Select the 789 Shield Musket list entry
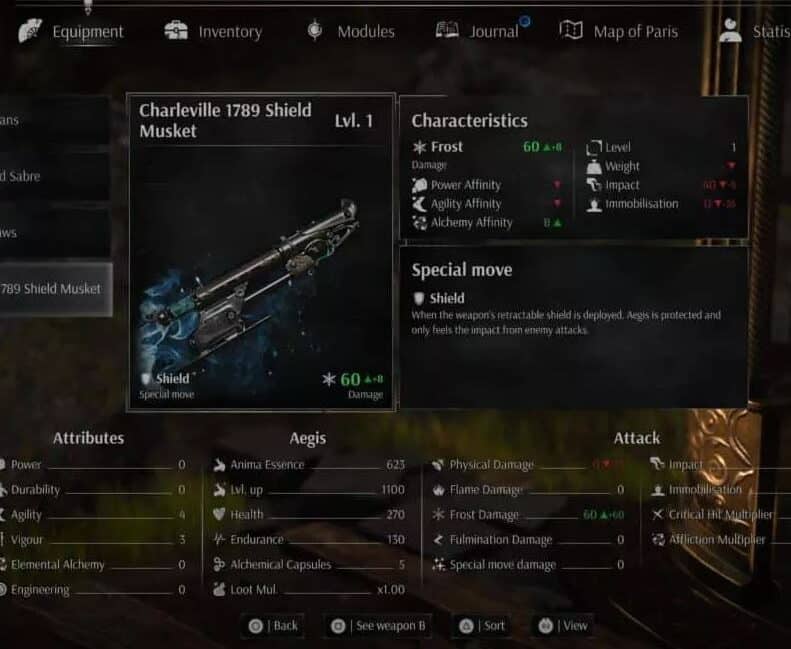The image size is (791, 649). [55, 289]
